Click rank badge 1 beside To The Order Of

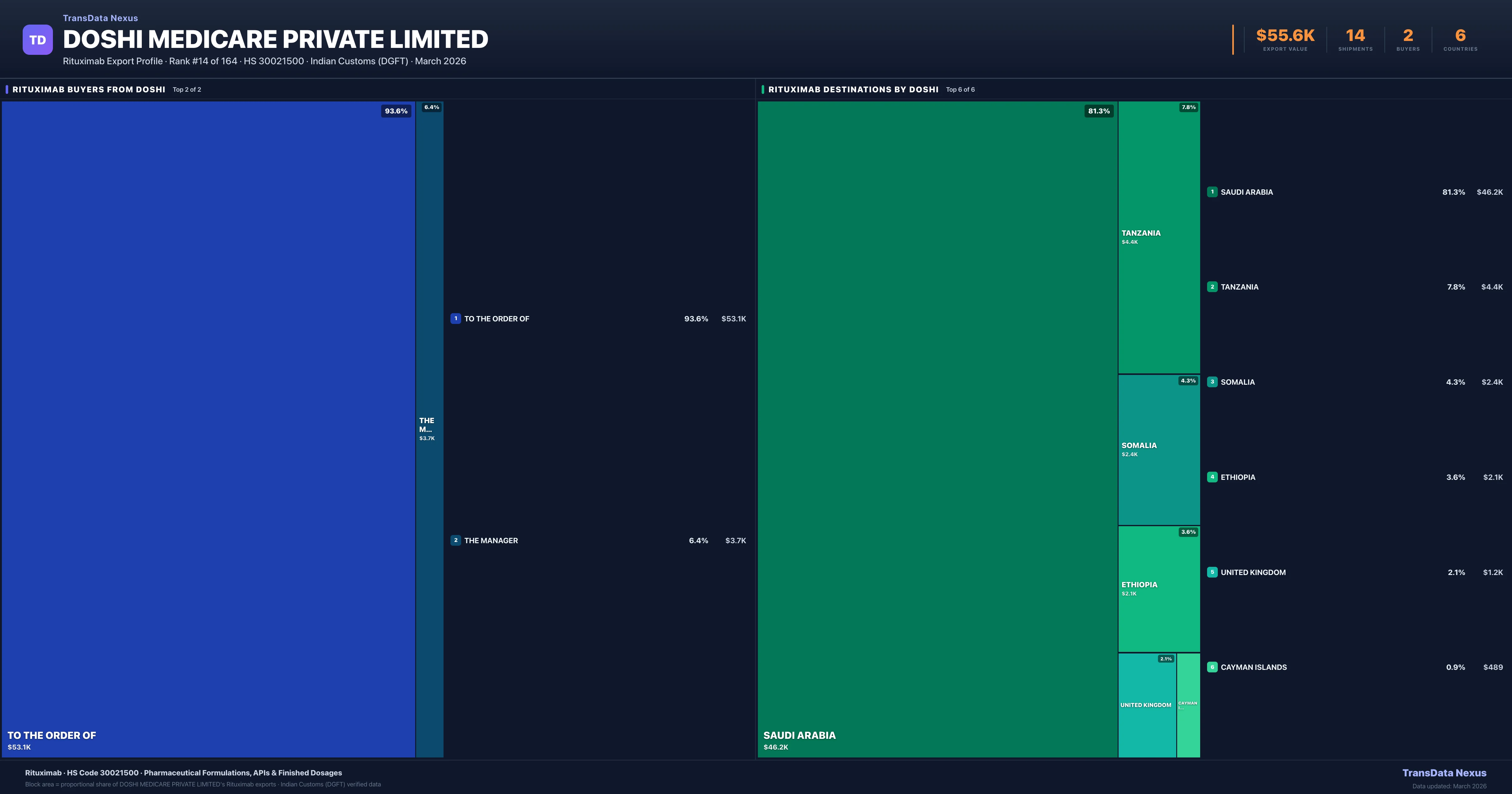point(455,319)
